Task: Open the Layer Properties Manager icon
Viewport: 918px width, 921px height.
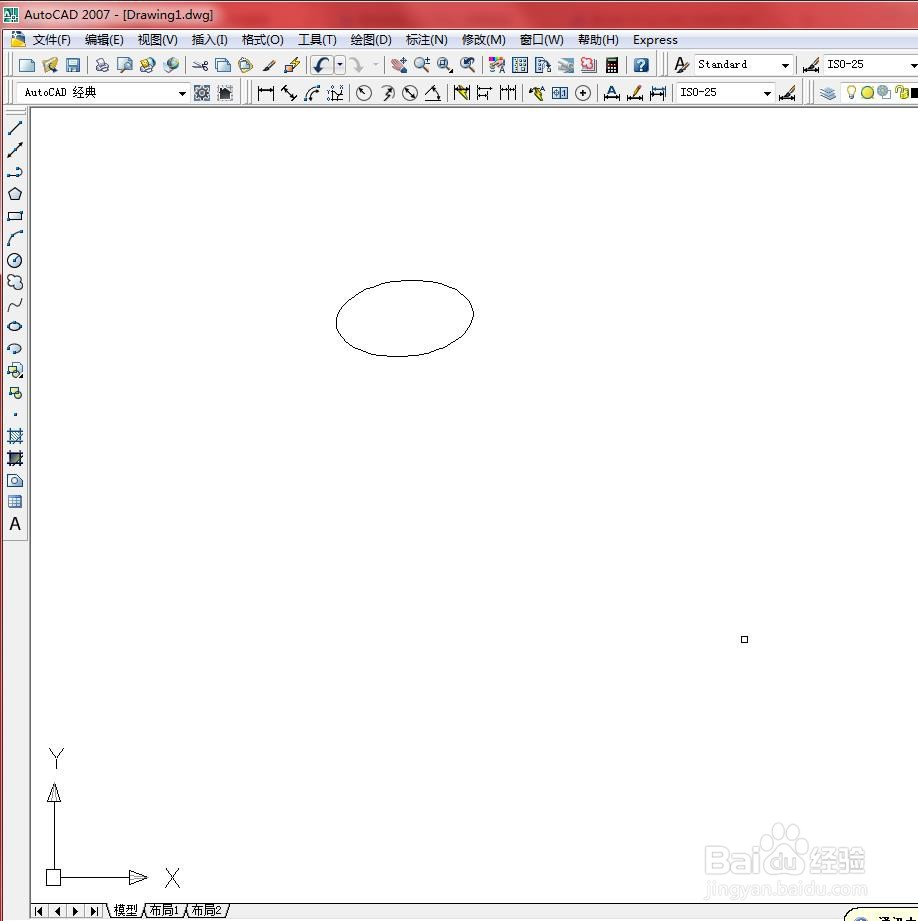Action: click(828, 93)
